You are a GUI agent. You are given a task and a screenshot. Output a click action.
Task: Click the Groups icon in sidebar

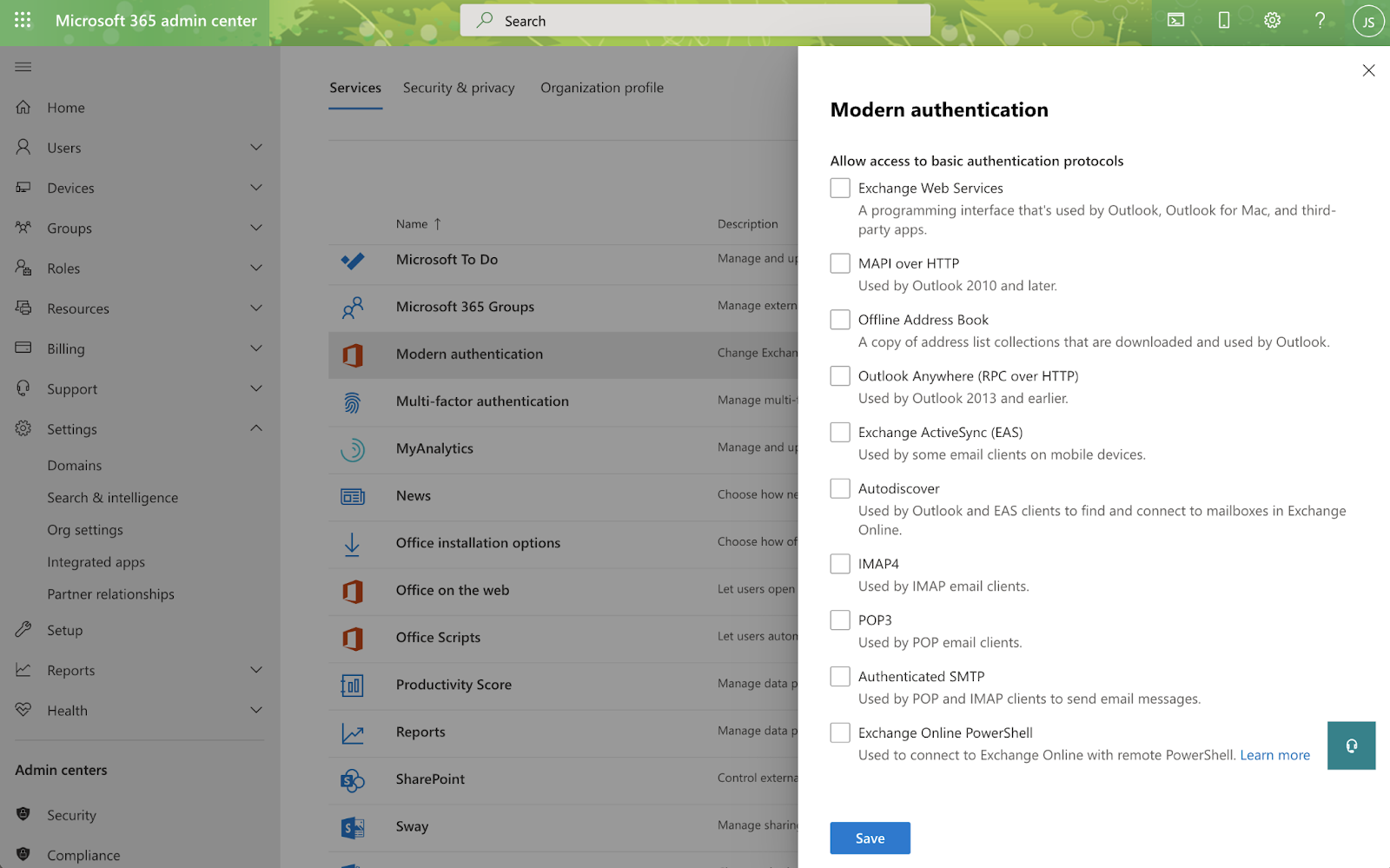23,228
